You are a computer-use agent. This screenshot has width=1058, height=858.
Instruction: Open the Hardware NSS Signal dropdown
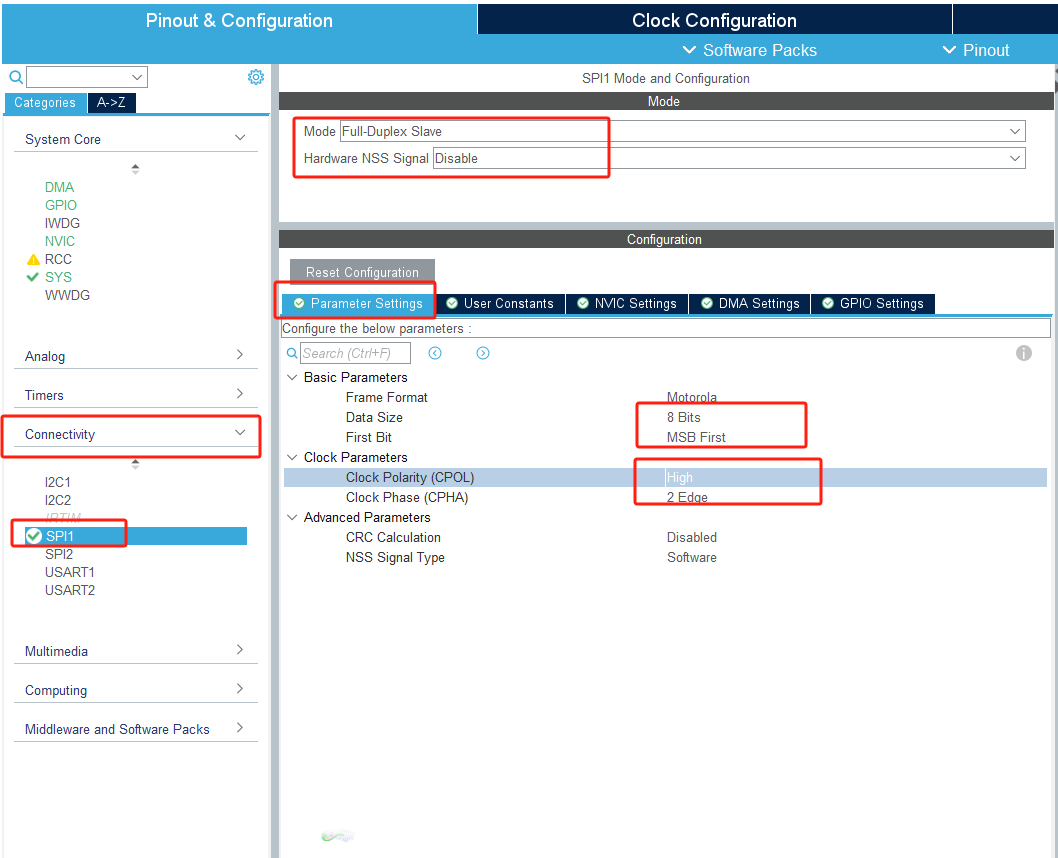(729, 159)
